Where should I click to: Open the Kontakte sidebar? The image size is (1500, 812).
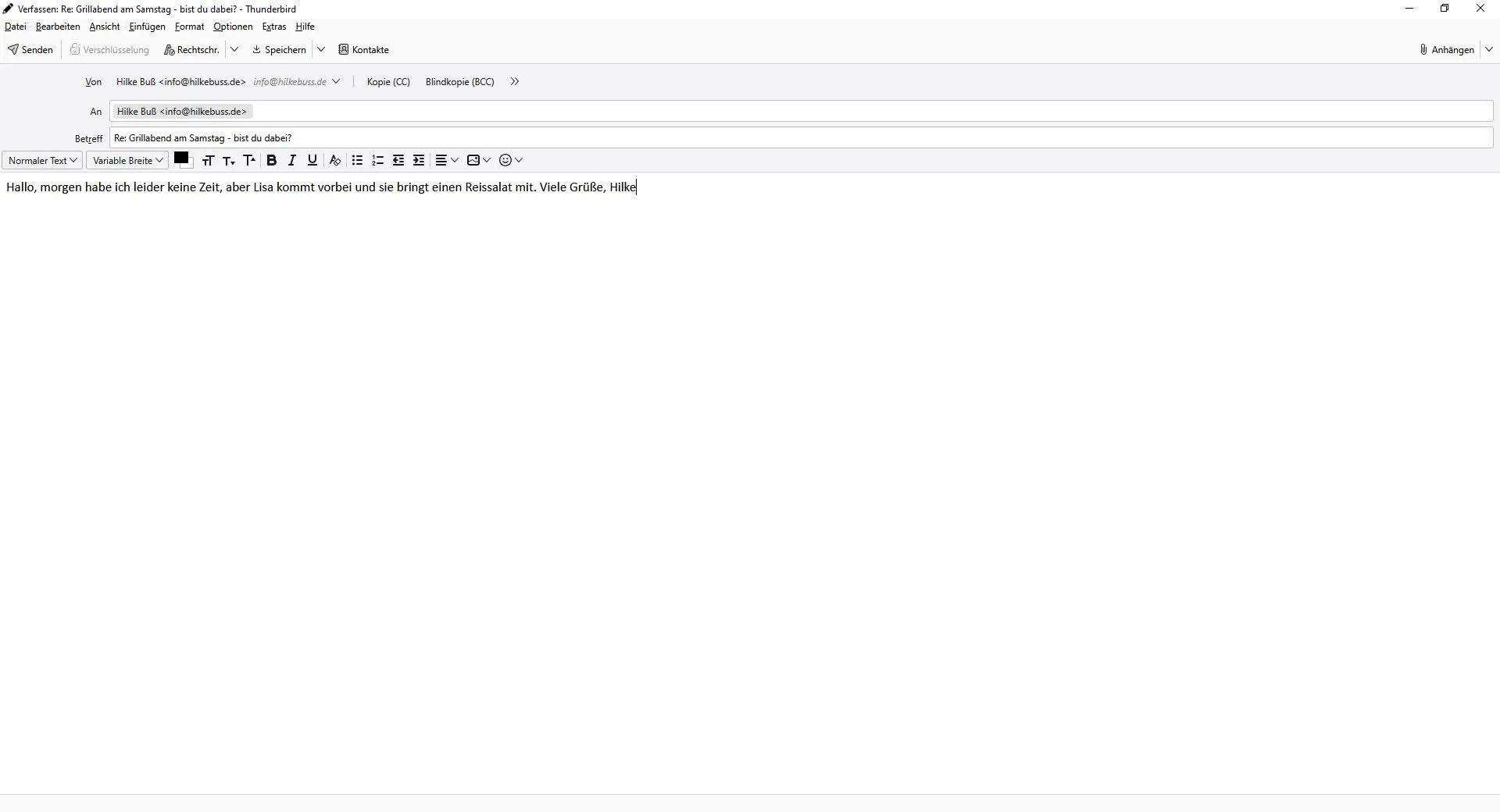point(363,50)
